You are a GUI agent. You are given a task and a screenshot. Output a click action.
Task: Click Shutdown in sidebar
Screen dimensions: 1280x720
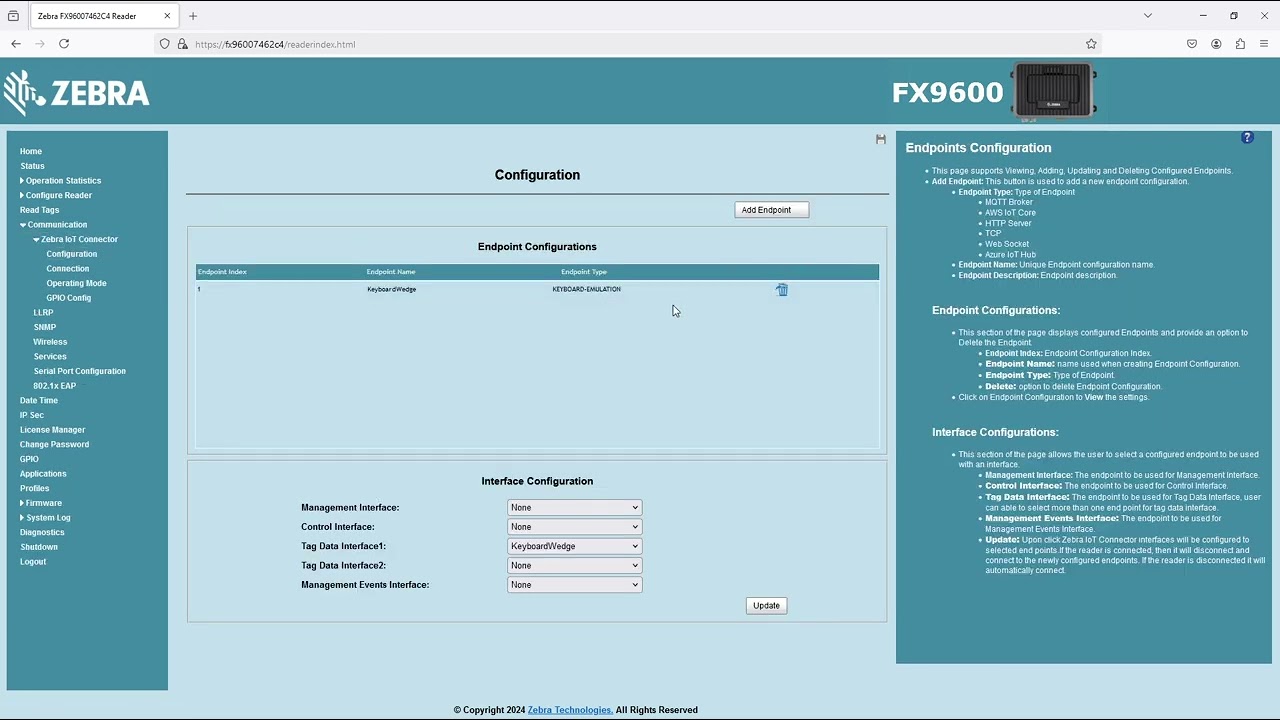(x=39, y=547)
